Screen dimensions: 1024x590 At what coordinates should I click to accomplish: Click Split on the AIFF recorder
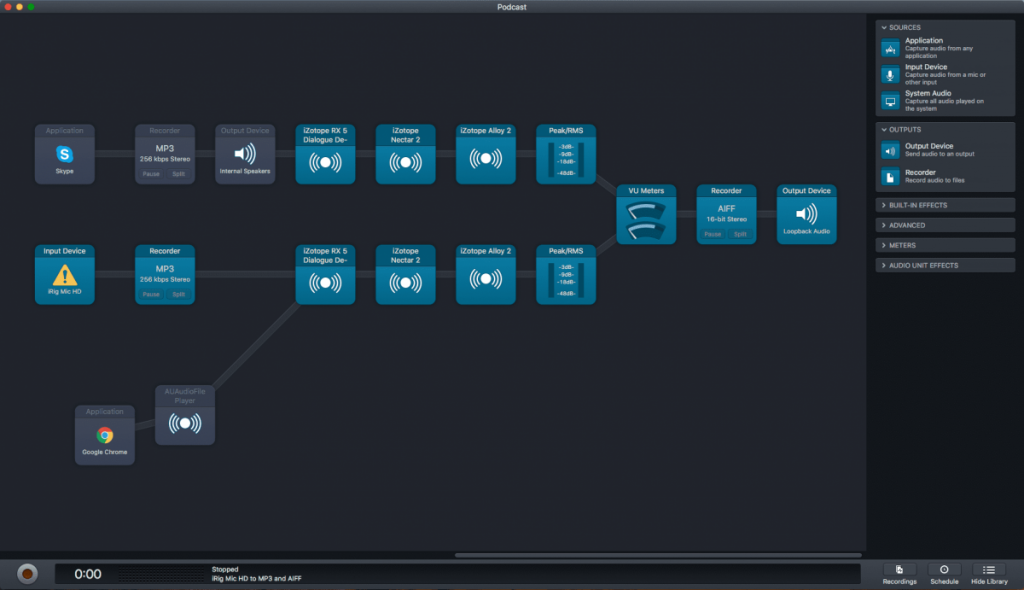(740, 233)
